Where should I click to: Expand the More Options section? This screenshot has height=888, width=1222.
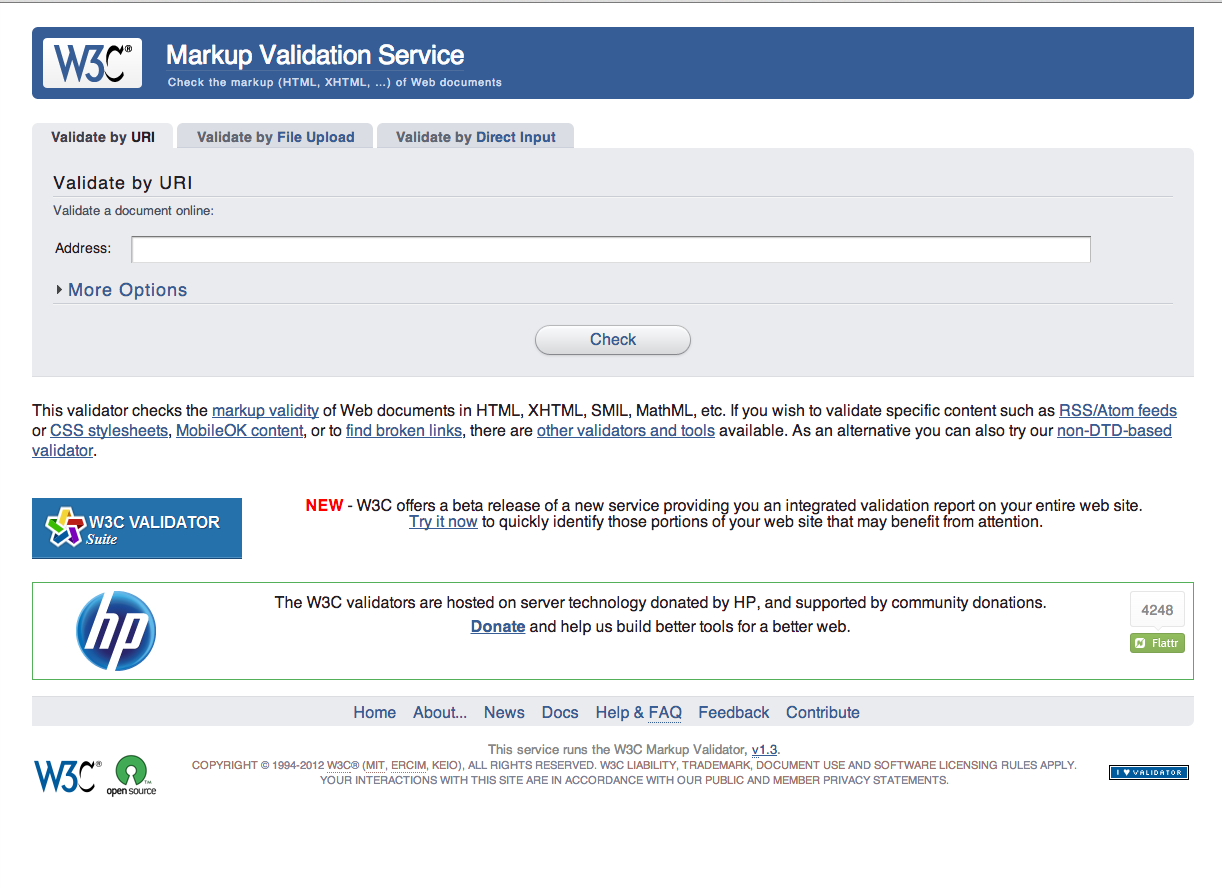point(126,289)
